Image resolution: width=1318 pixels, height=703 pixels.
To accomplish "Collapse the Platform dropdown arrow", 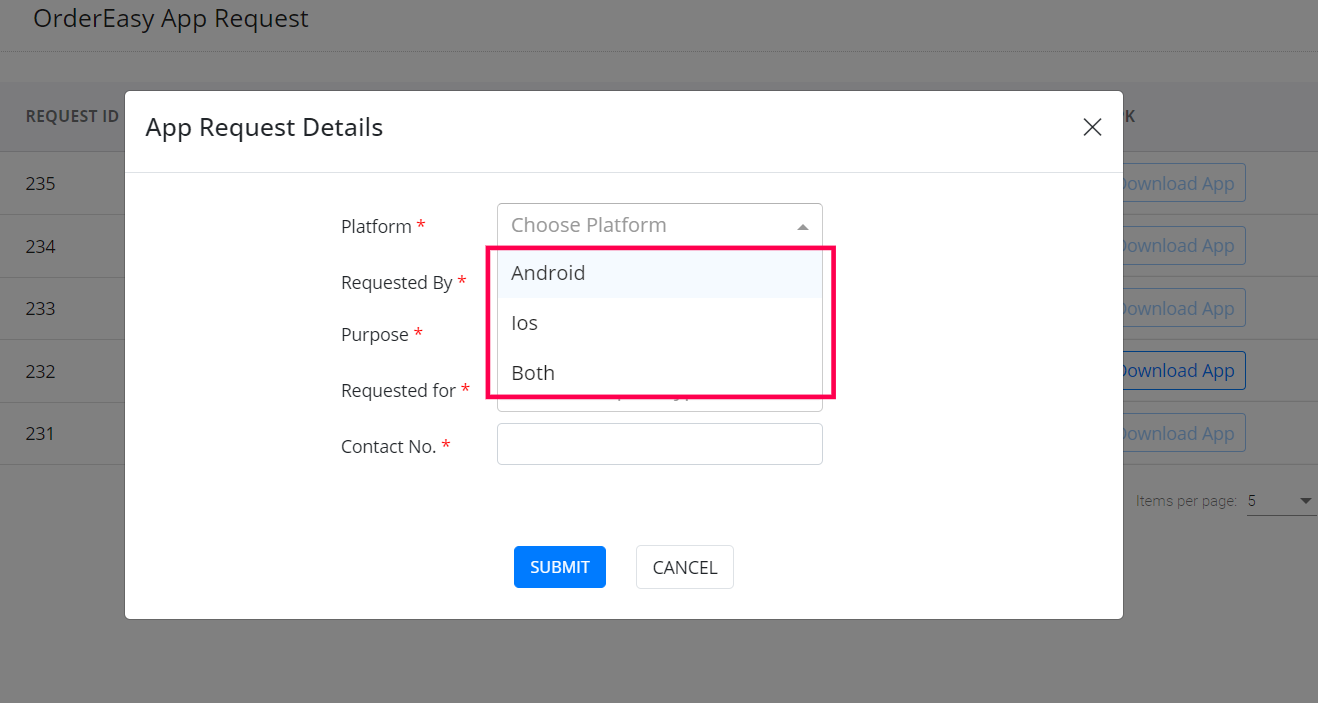I will click(x=802, y=226).
